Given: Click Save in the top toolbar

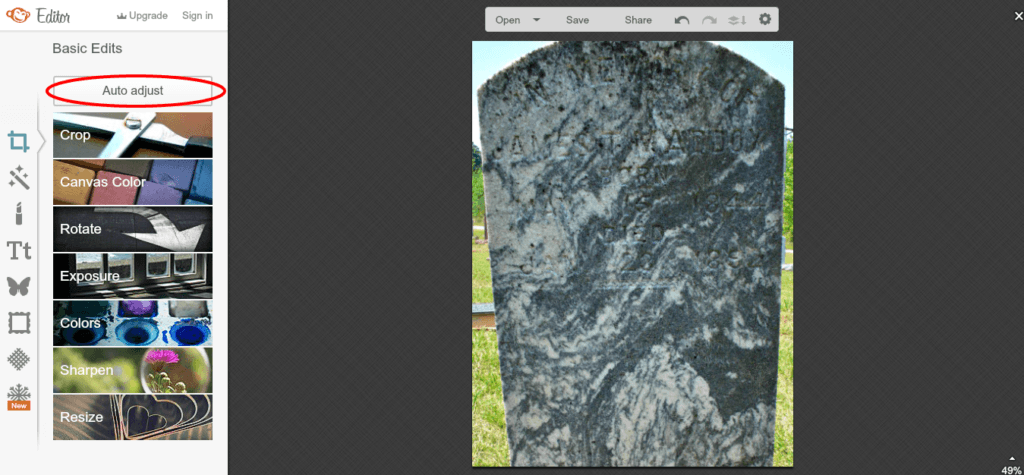Looking at the screenshot, I should click(x=577, y=20).
